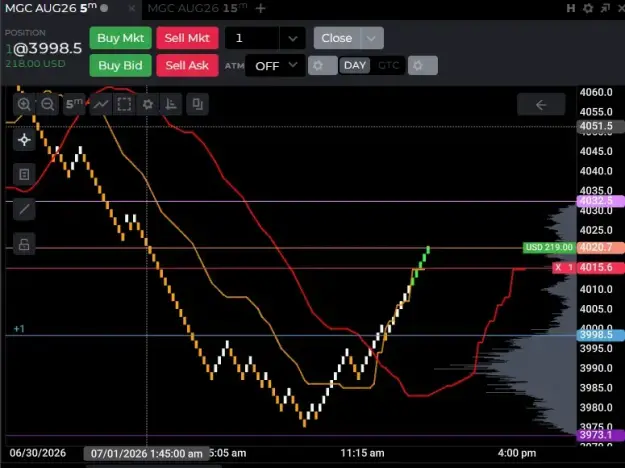Select the crosshair cursor tool

(24, 140)
